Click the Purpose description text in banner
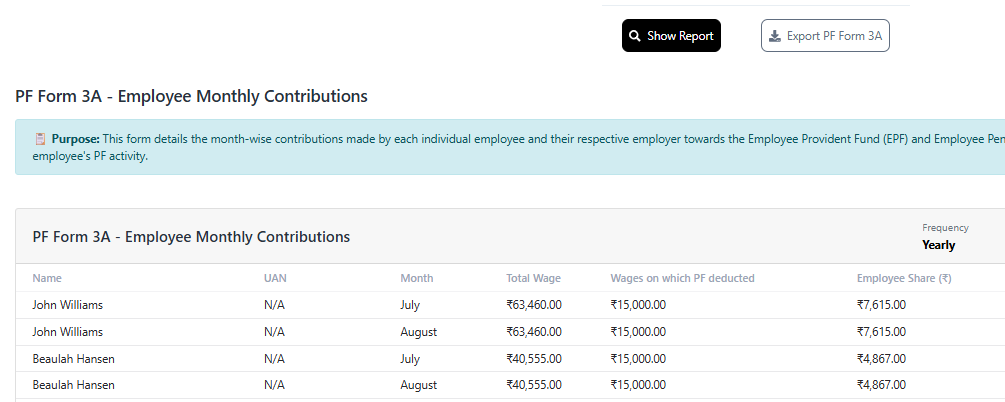The height and width of the screenshot is (402, 1005). [x=500, y=139]
